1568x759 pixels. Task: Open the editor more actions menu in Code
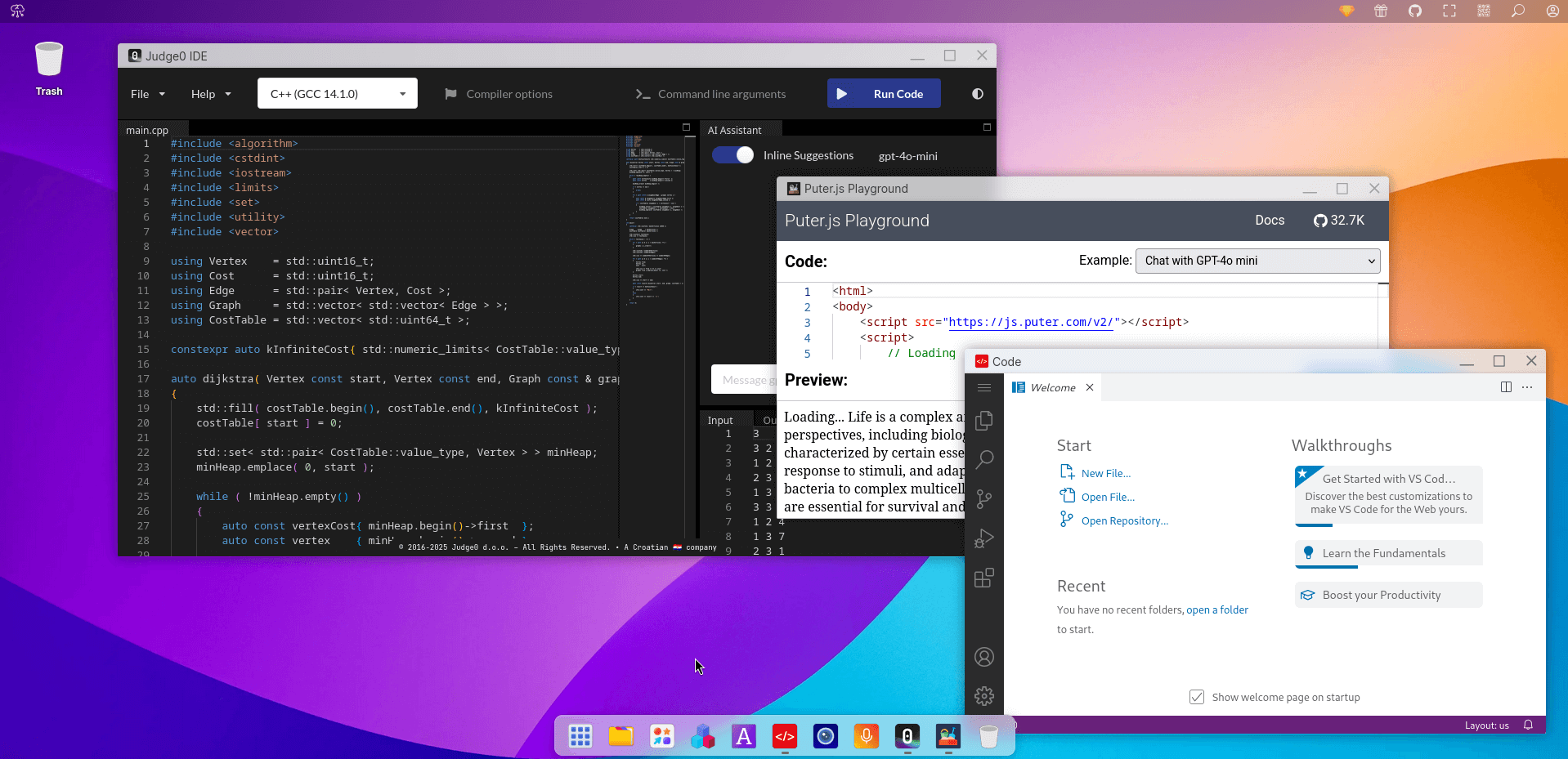point(1528,387)
